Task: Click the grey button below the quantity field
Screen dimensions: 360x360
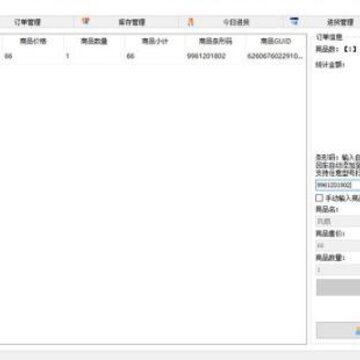Action: click(x=338, y=287)
